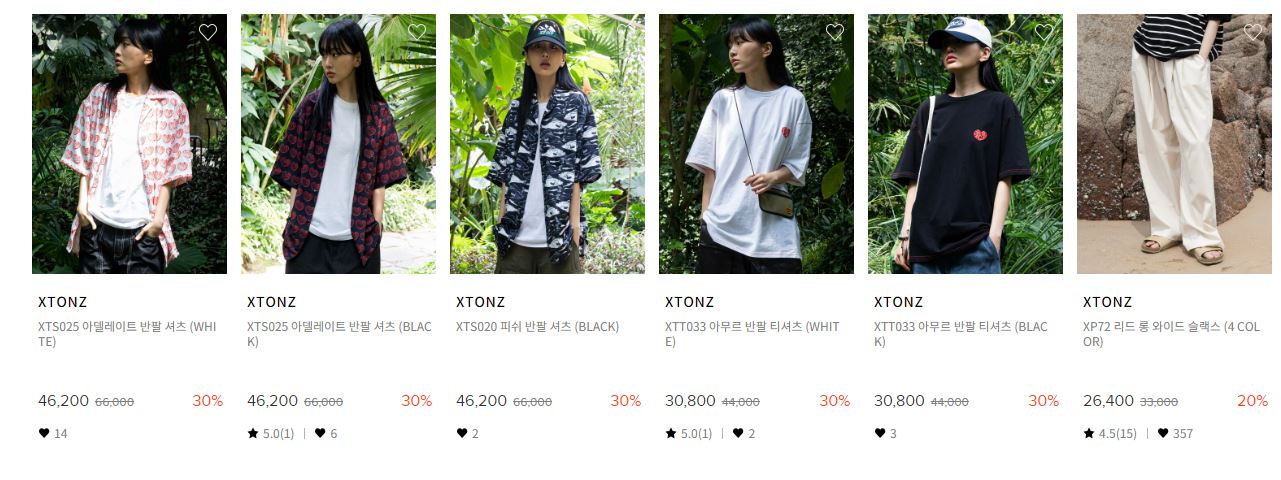Add XTT033 white t-shirt to wishlist
This screenshot has width=1281, height=480.
tap(835, 32)
